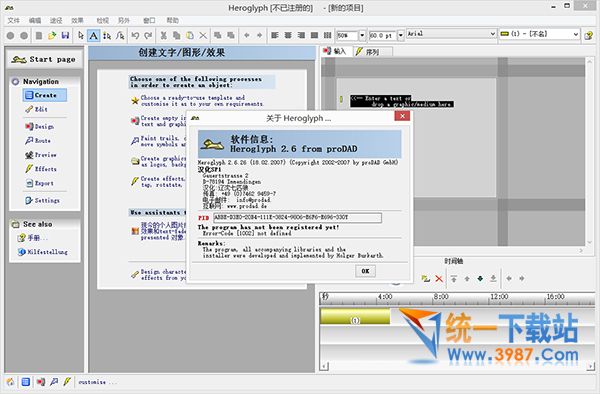Click the black text entry box in preview
Screen dimensions: 600x394
[x=401, y=101]
